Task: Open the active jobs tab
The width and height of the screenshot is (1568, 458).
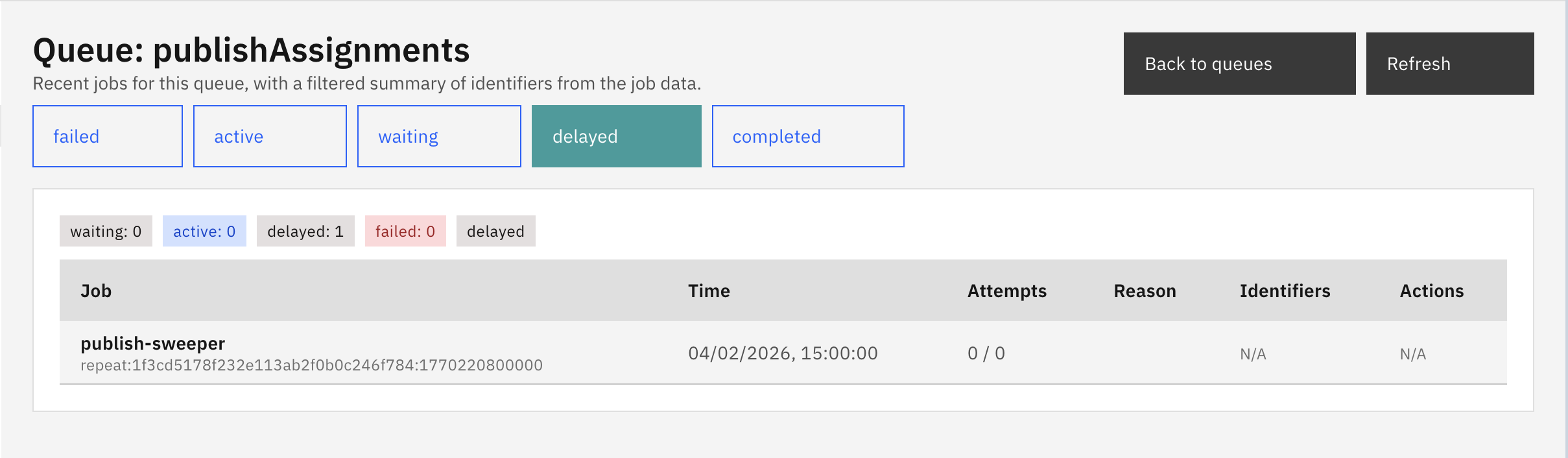Action: pyautogui.click(x=270, y=136)
